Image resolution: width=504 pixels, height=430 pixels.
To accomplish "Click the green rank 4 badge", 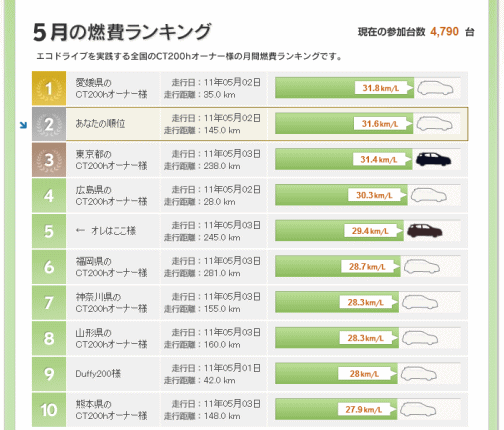I will point(49,195).
